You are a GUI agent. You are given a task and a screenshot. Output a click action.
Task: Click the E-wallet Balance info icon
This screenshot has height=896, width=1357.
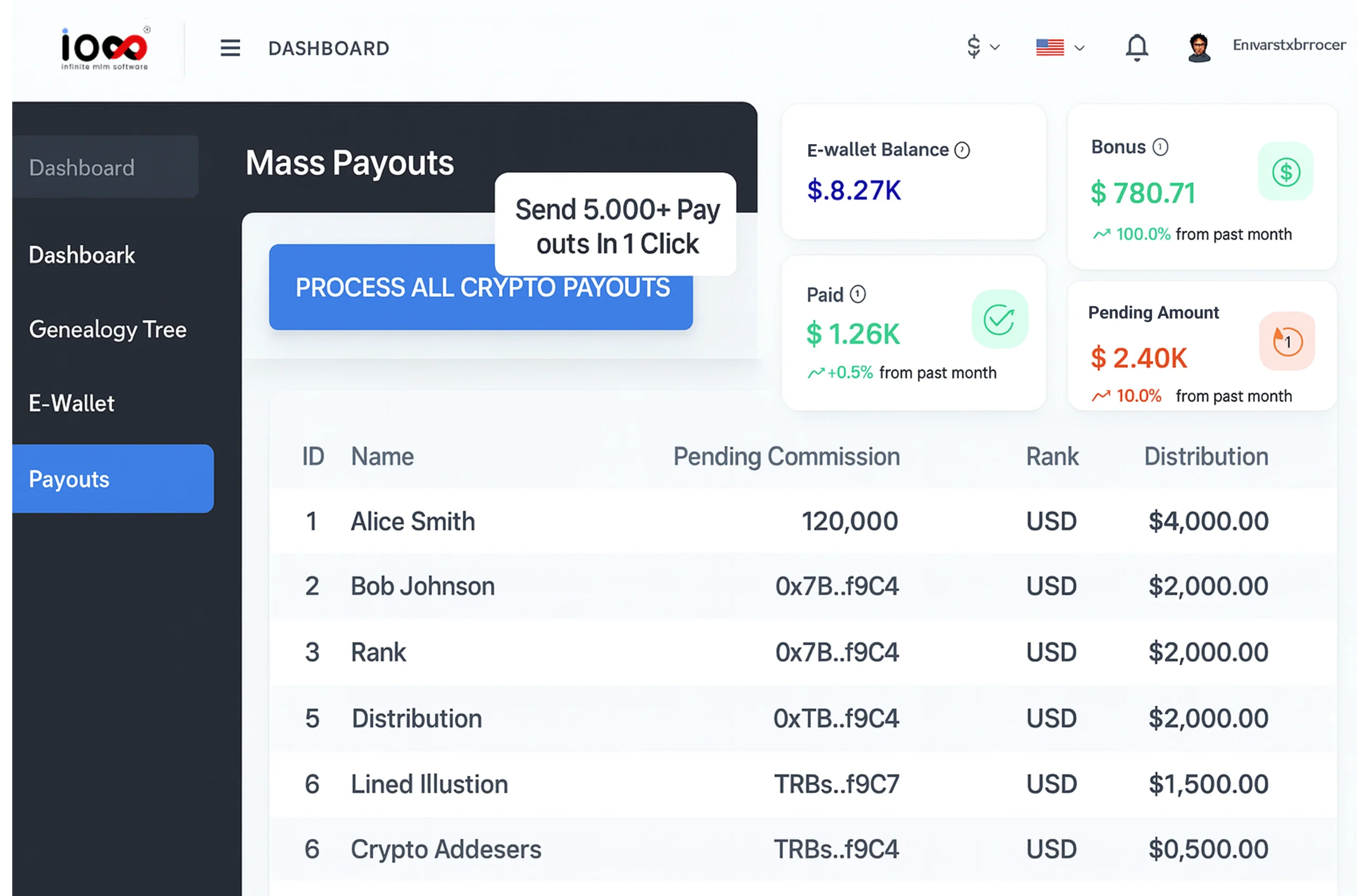pos(962,150)
